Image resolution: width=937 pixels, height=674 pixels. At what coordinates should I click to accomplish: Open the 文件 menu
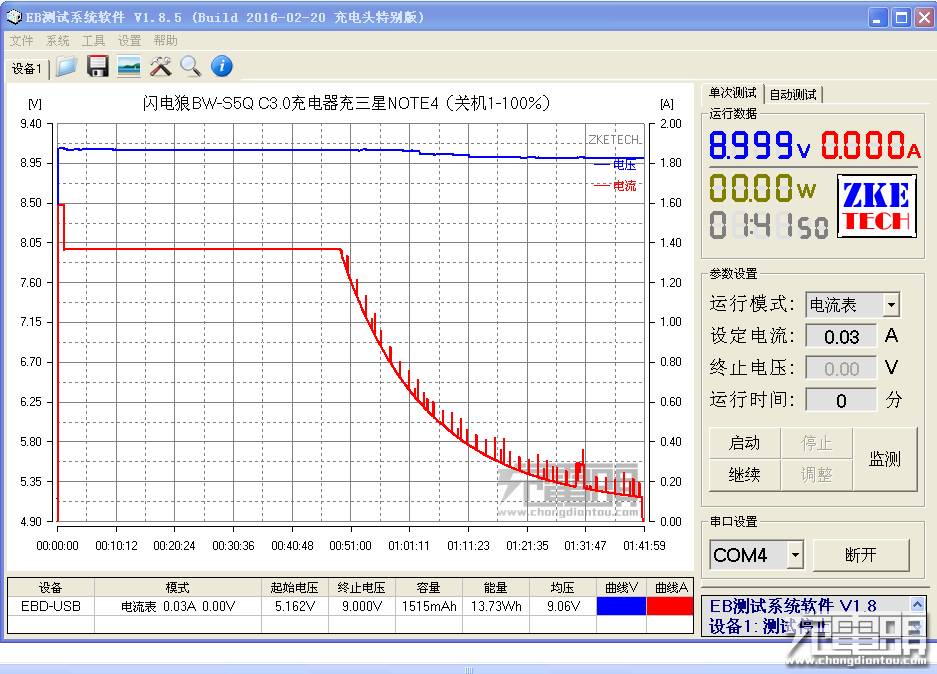coord(21,41)
